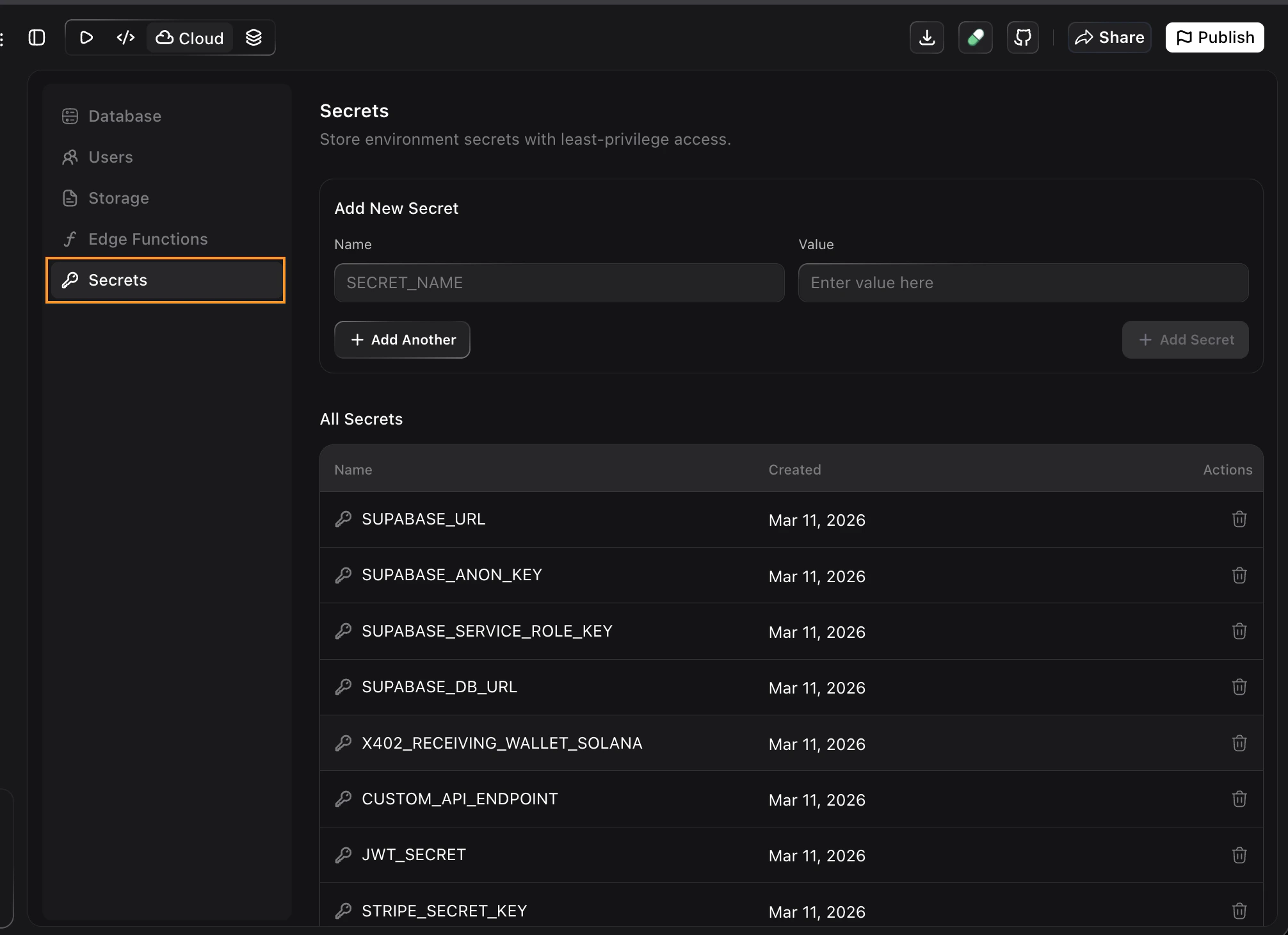The height and width of the screenshot is (935, 1288).
Task: Open the app preview with the play icon
Action: (x=86, y=37)
